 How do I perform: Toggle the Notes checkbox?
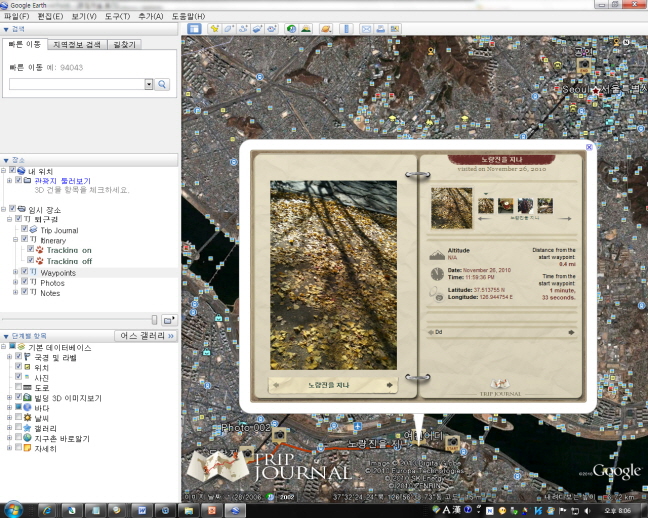(x=24, y=291)
